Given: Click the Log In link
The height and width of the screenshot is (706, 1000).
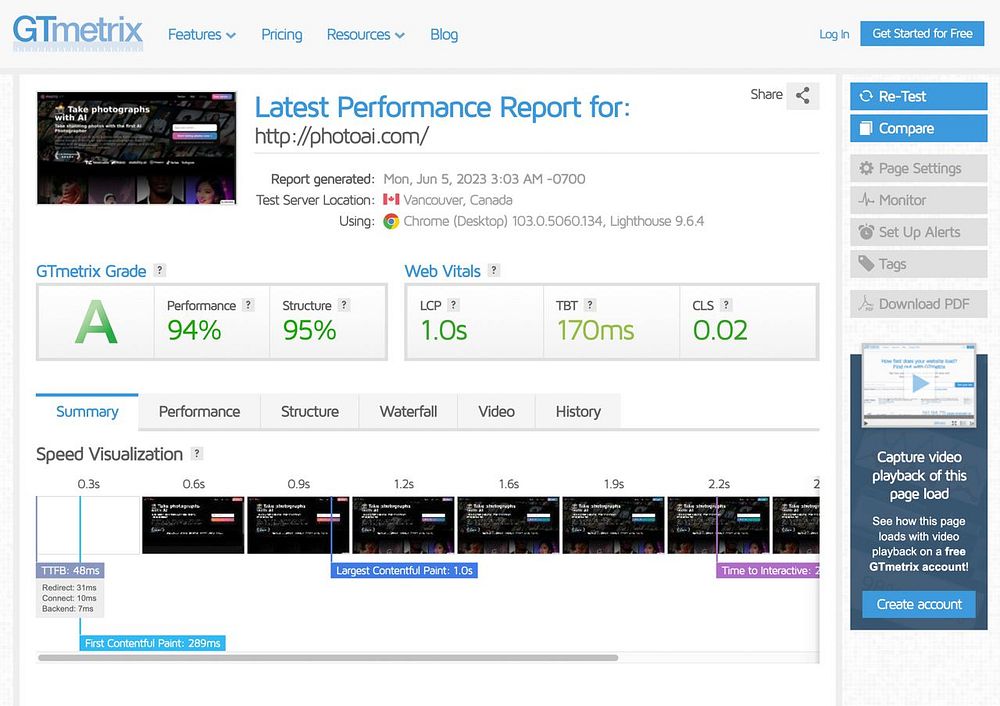Looking at the screenshot, I should [x=834, y=34].
